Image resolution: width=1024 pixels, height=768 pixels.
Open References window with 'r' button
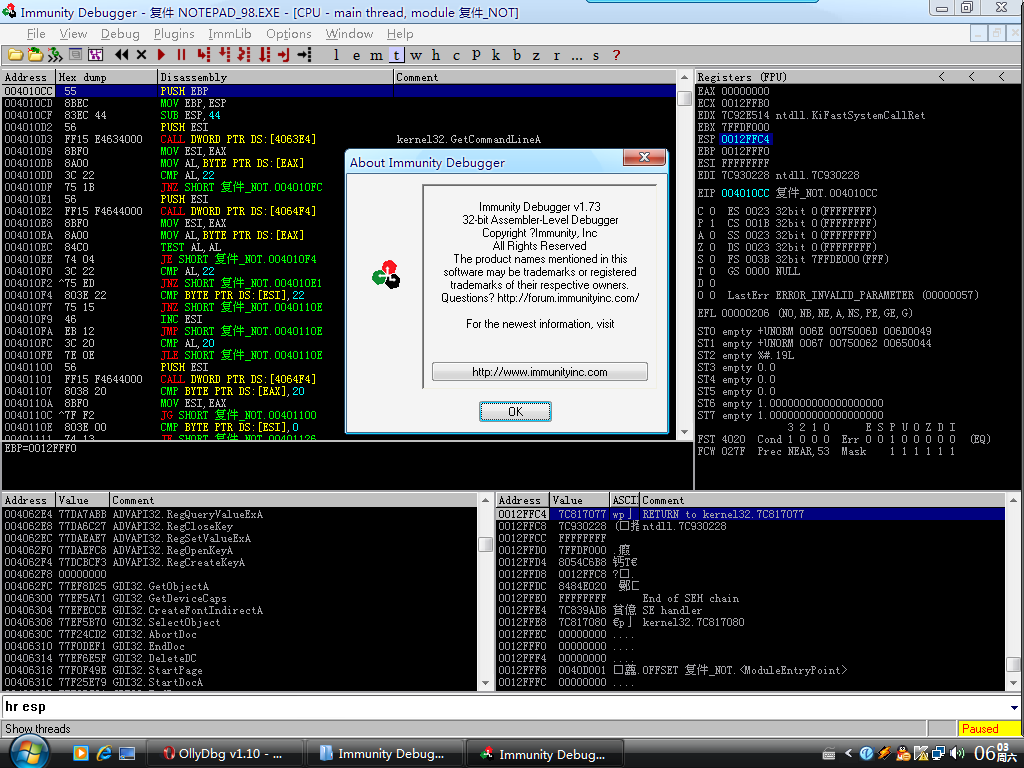tap(556, 56)
